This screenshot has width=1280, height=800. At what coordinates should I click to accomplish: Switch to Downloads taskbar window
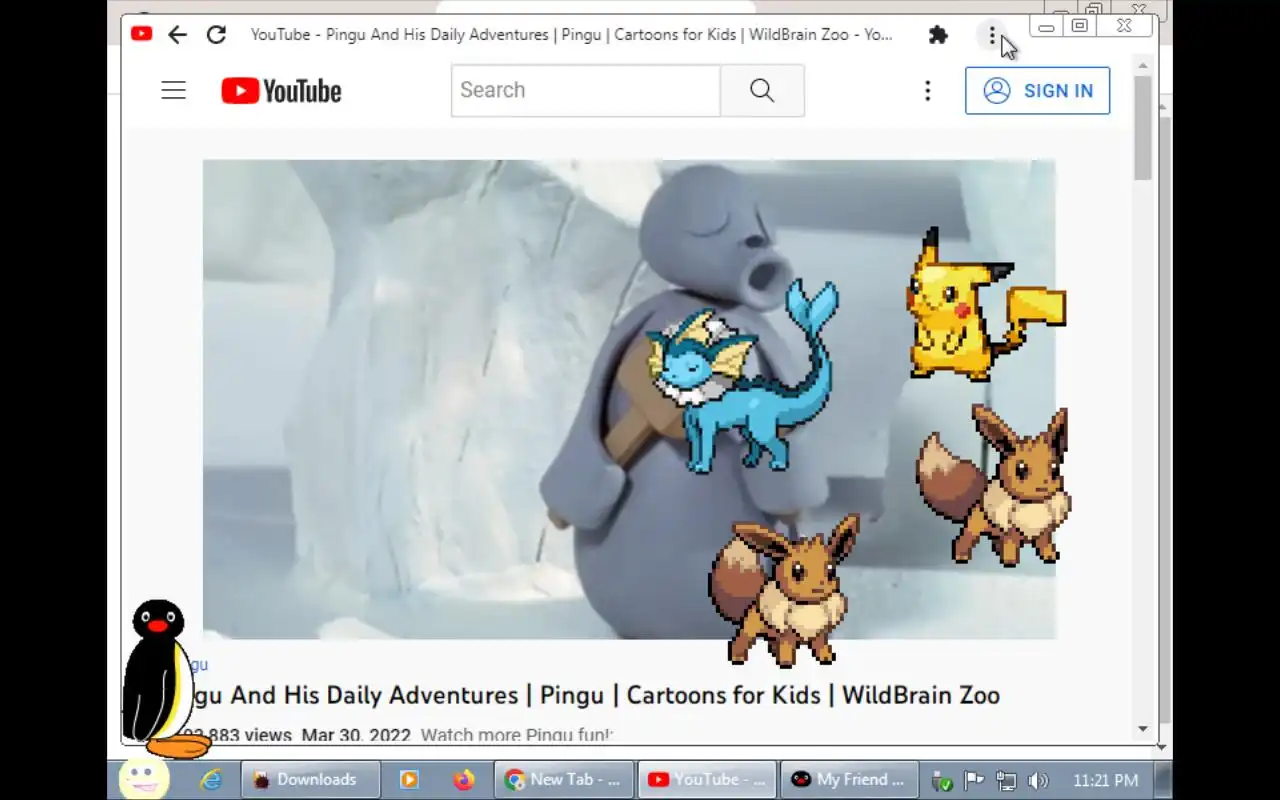(310, 780)
